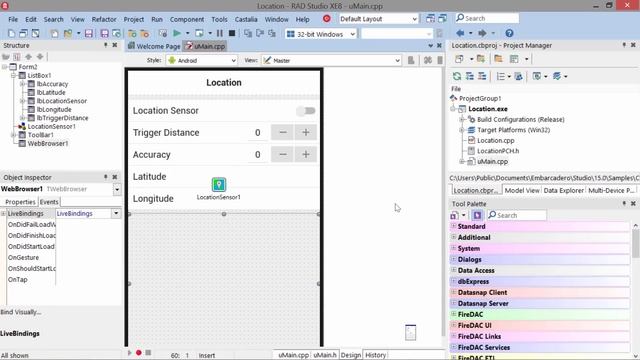This screenshot has width=640, height=360.
Task: Click the Structure panel move up arrow
Action: [28, 57]
